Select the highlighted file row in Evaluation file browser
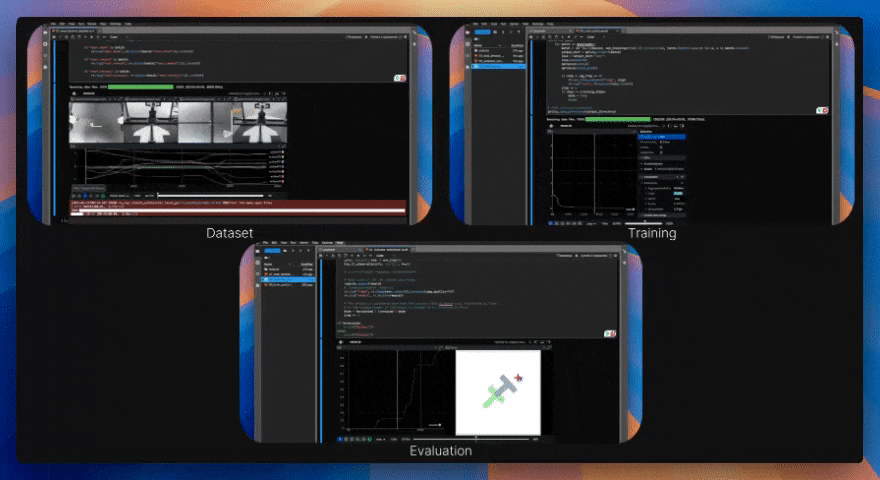Viewport: 880px width, 480px height. click(288, 280)
